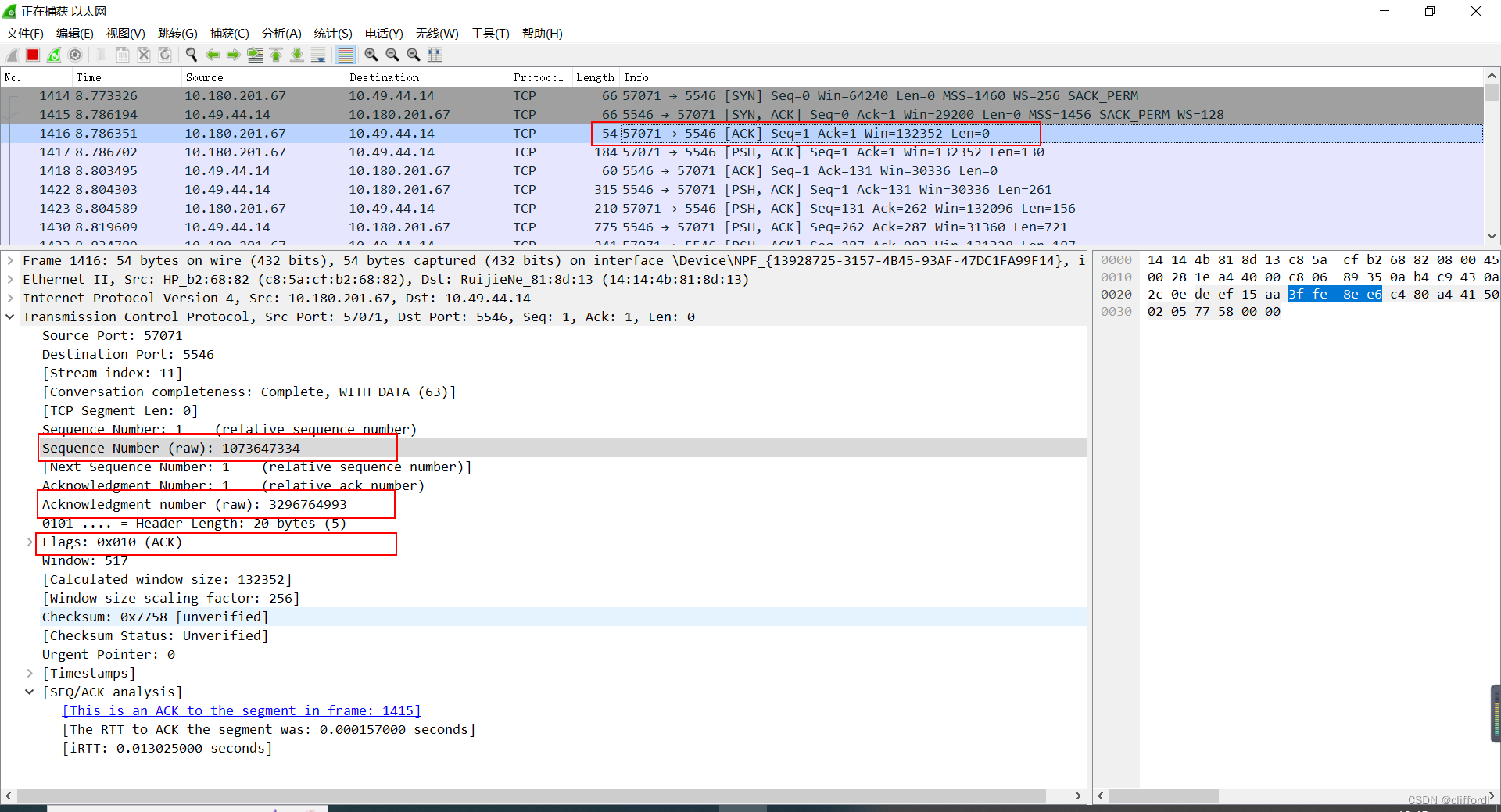1501x812 pixels.
Task: Collapse the [SEQ/ACK analysis] node
Action: point(30,692)
